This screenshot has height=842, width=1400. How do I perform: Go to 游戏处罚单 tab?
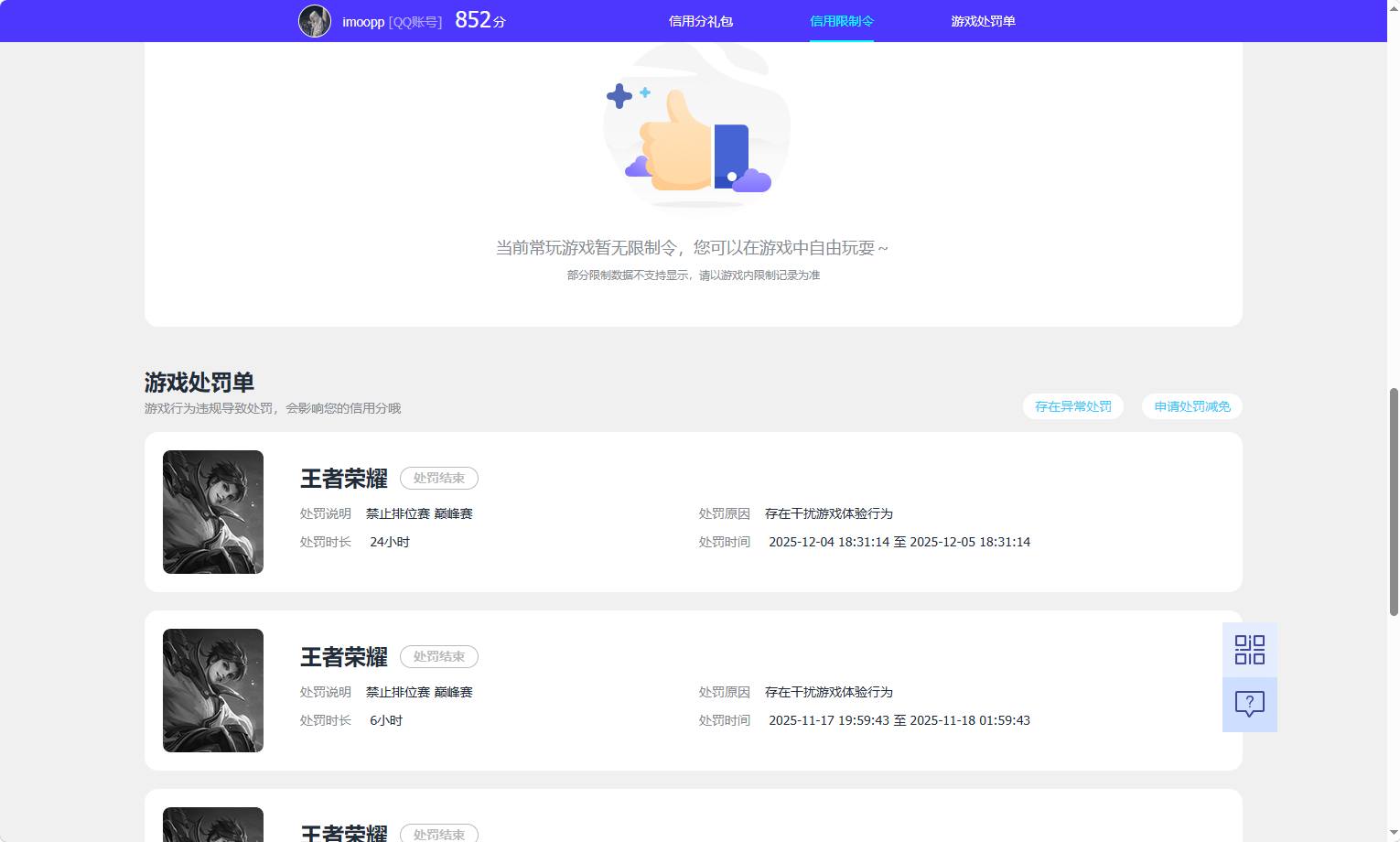pyautogui.click(x=983, y=21)
